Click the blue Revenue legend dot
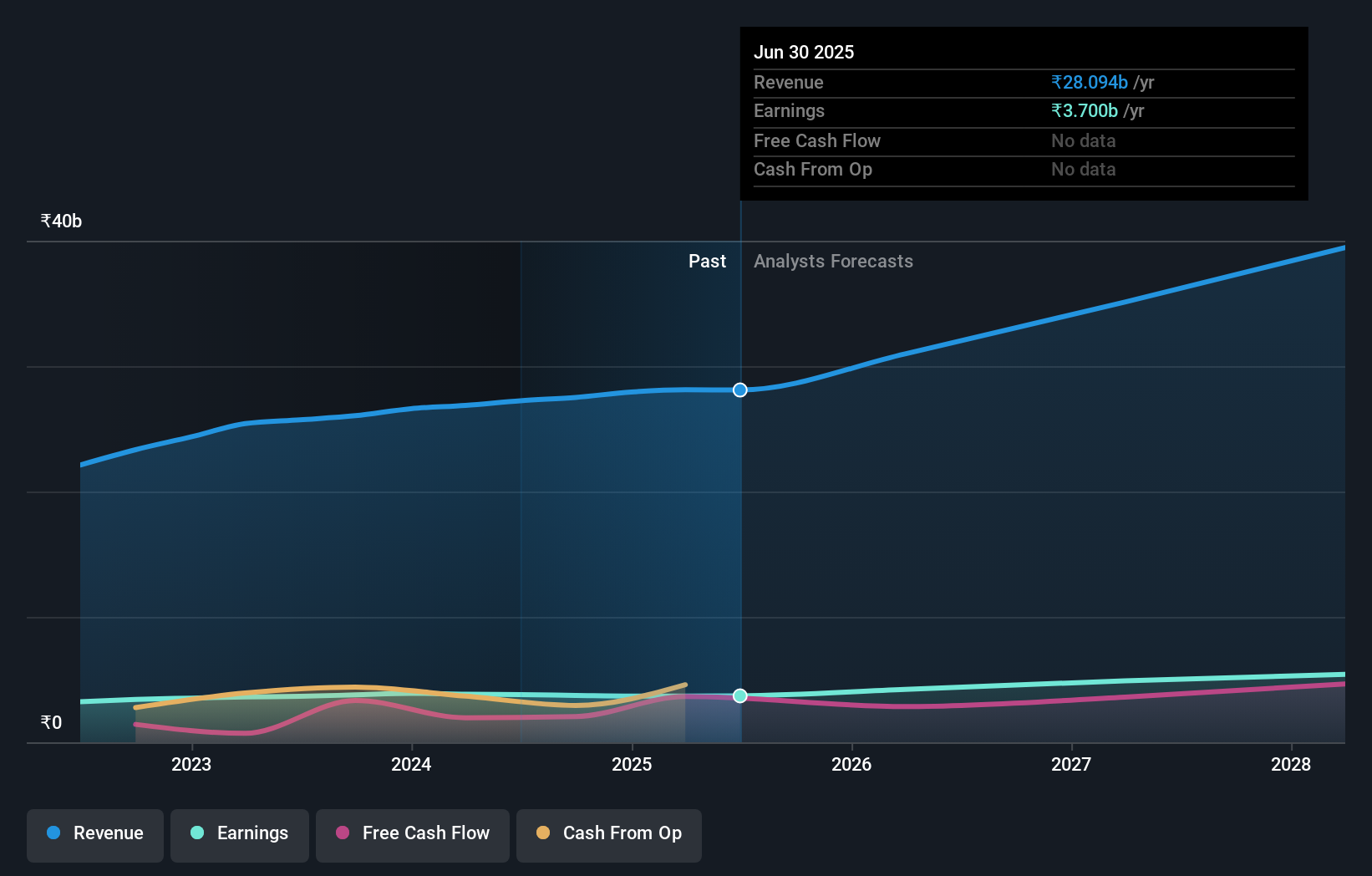1372x876 pixels. (x=53, y=833)
